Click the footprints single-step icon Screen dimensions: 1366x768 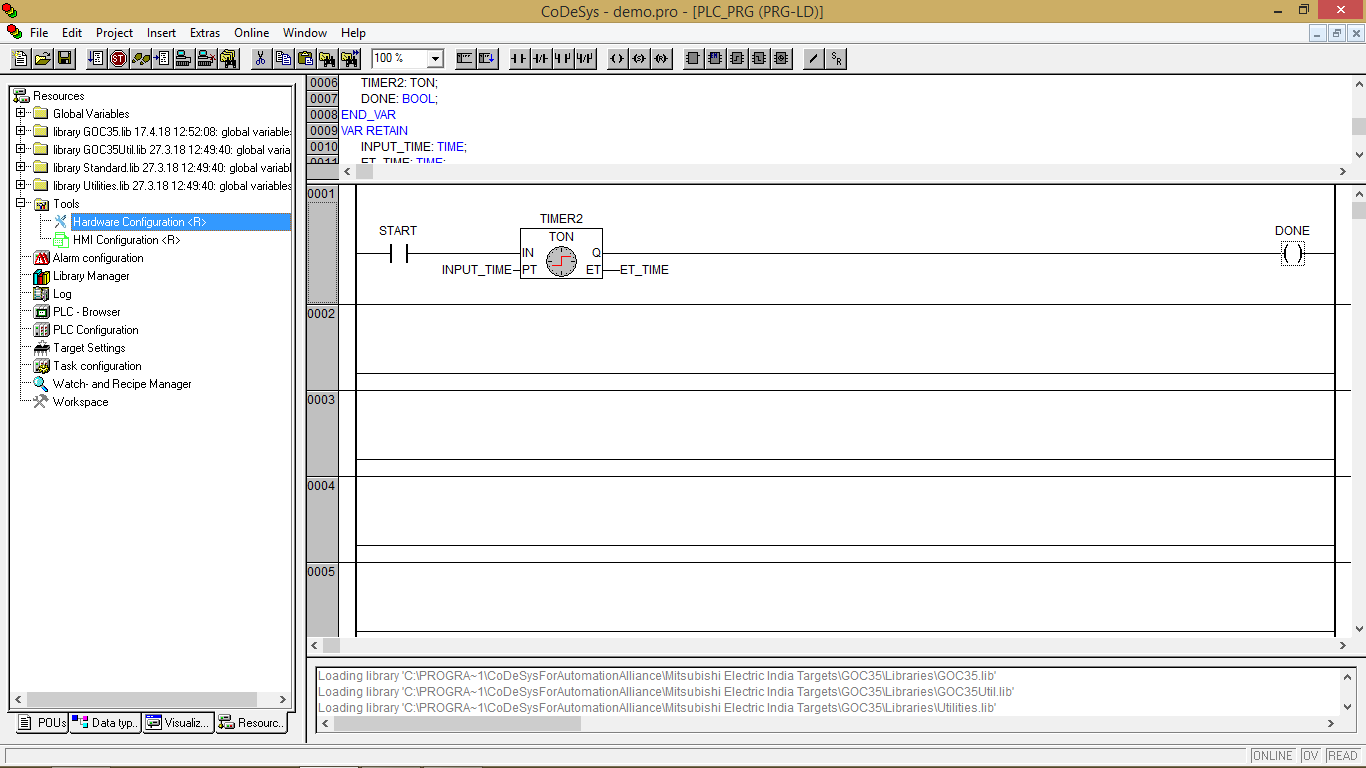coord(141,58)
